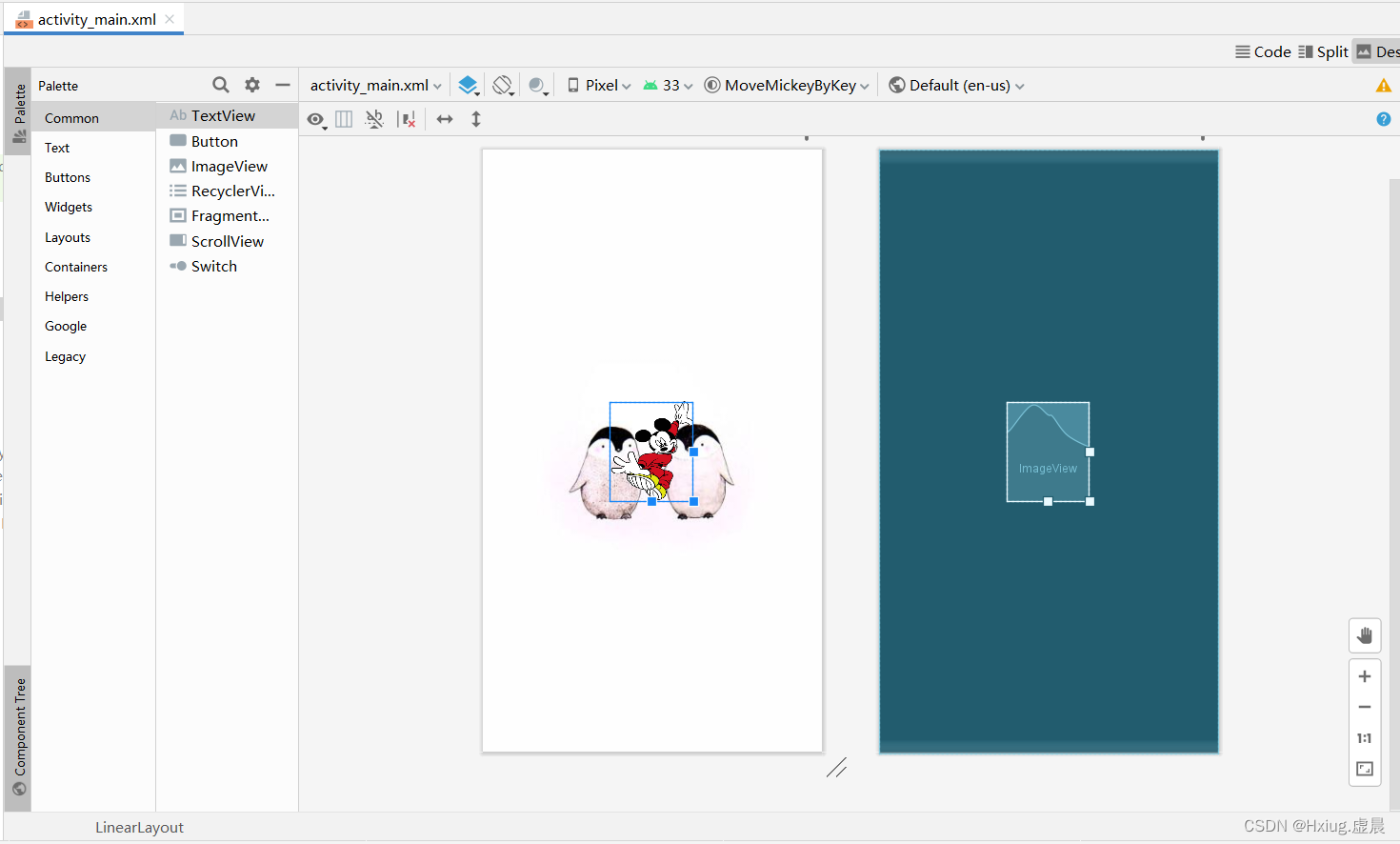Screen dimensions: 1400x844
Task: Open view options eye icon
Action: coord(316,119)
